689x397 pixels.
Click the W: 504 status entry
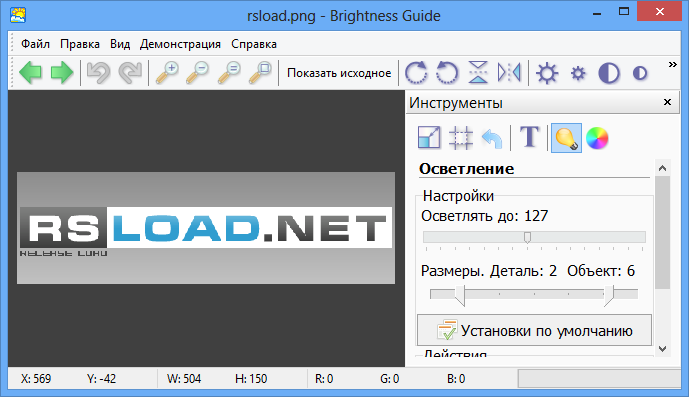184,379
